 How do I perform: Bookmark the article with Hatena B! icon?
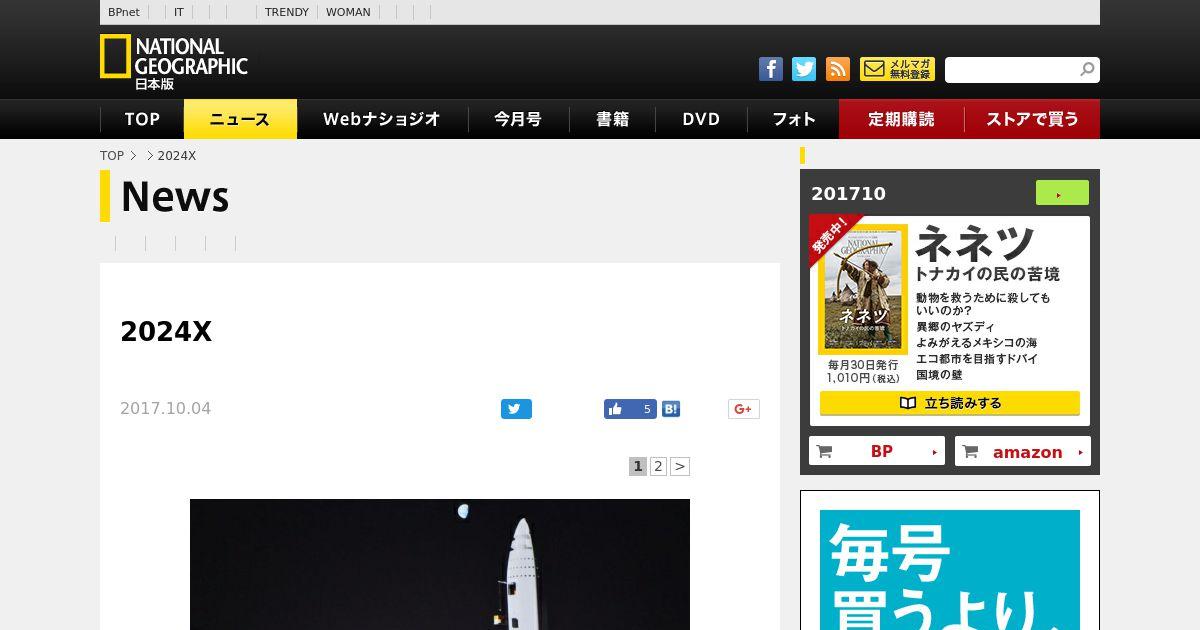tap(671, 409)
